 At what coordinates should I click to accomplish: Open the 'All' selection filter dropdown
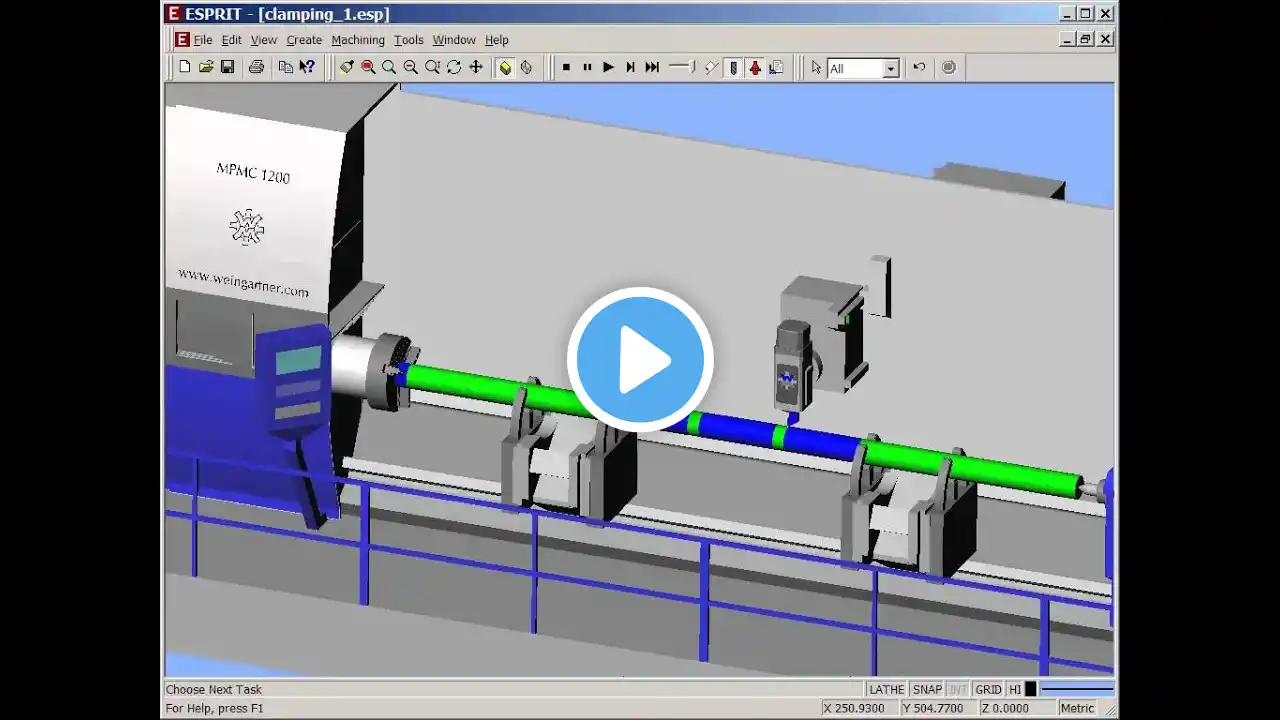[891, 68]
